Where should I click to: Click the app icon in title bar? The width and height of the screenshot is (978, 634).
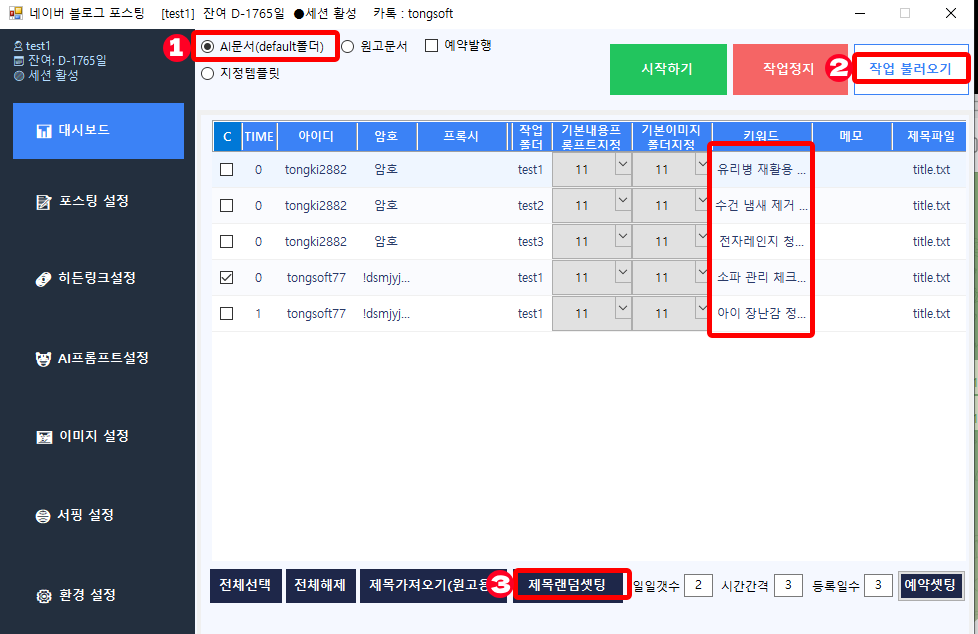[x=15, y=13]
